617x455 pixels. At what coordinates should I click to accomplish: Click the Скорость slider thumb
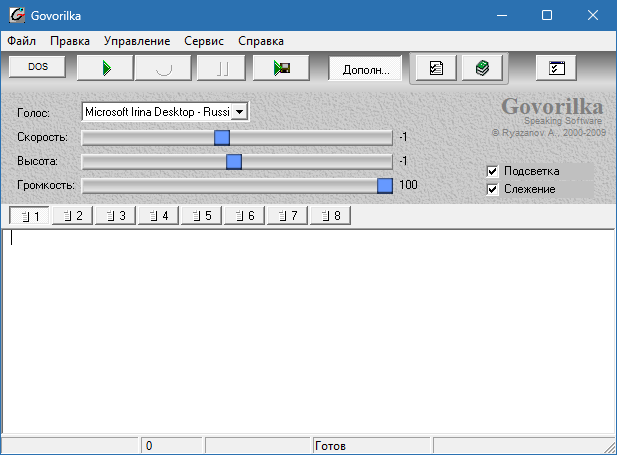pos(222,138)
